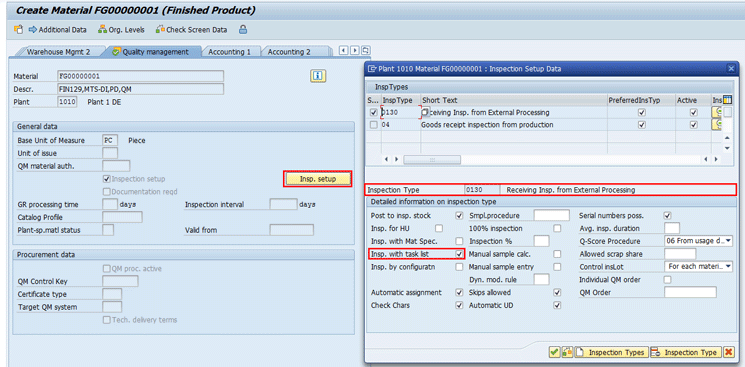Click tab strip scroll-right arrow
This screenshot has width=745, height=367.
pos(354,50)
